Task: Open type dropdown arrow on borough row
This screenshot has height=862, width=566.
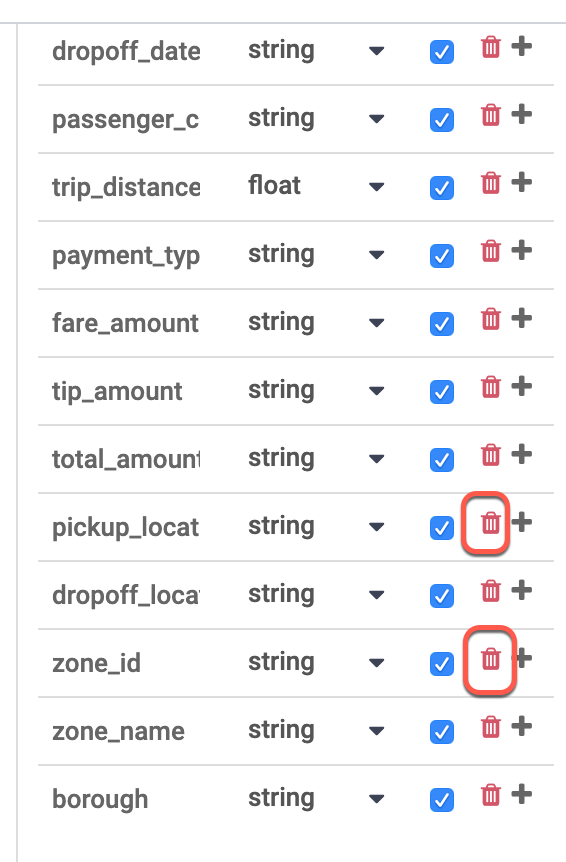Action: (376, 799)
